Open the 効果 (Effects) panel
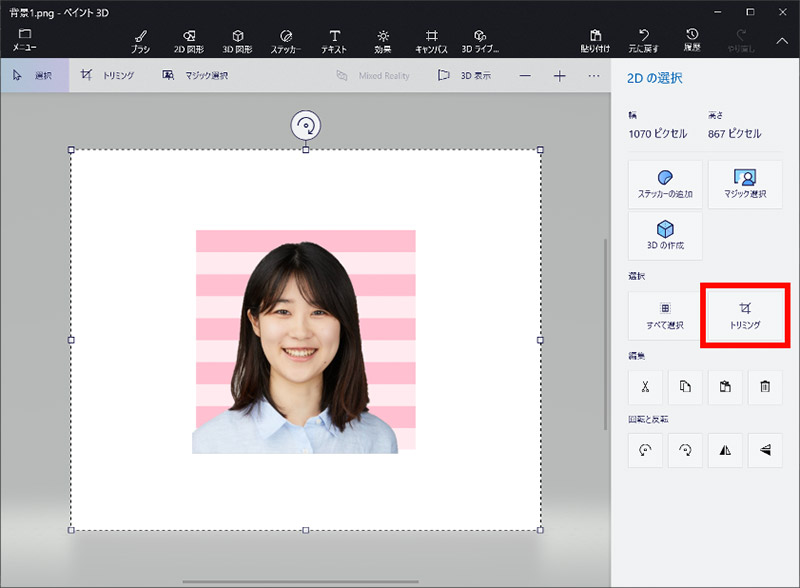This screenshot has width=800, height=588. click(x=383, y=40)
